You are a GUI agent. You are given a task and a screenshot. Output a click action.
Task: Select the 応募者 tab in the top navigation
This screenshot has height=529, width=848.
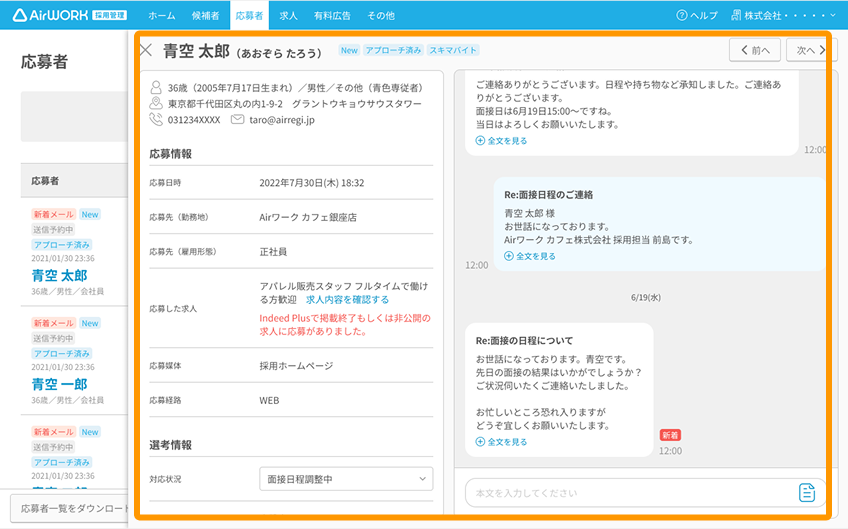coord(249,15)
